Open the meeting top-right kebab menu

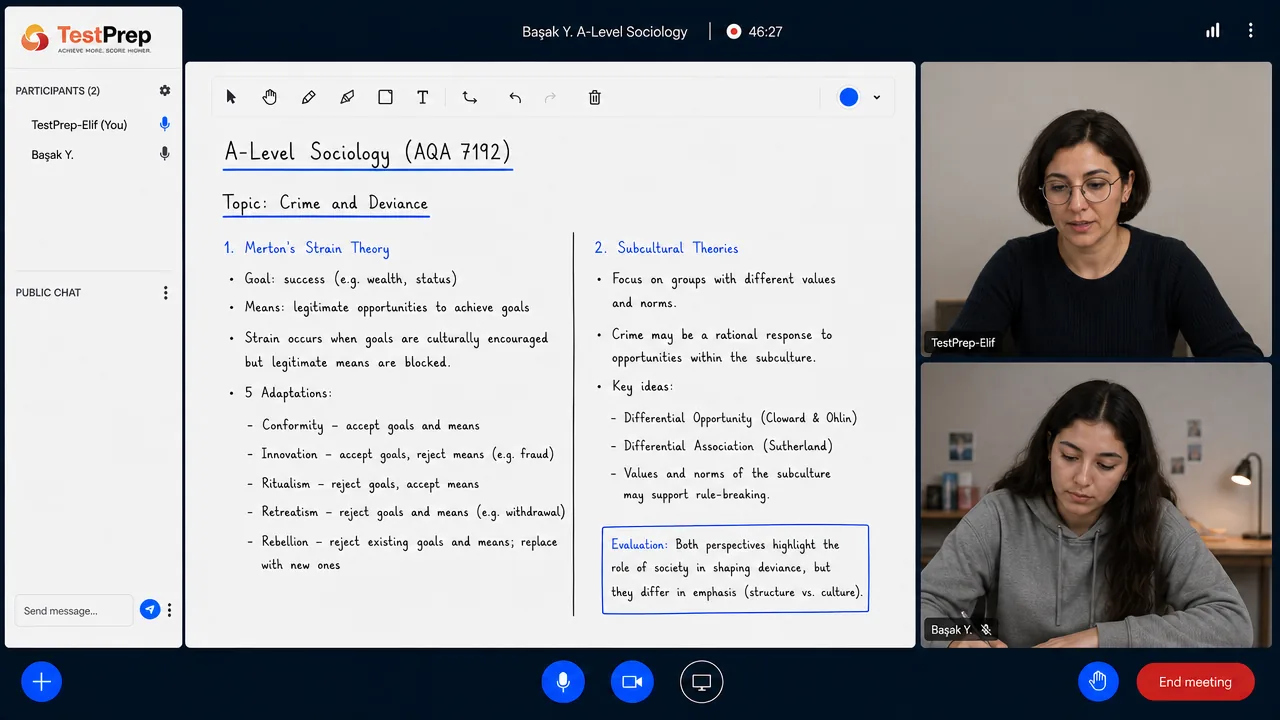[x=1250, y=31]
